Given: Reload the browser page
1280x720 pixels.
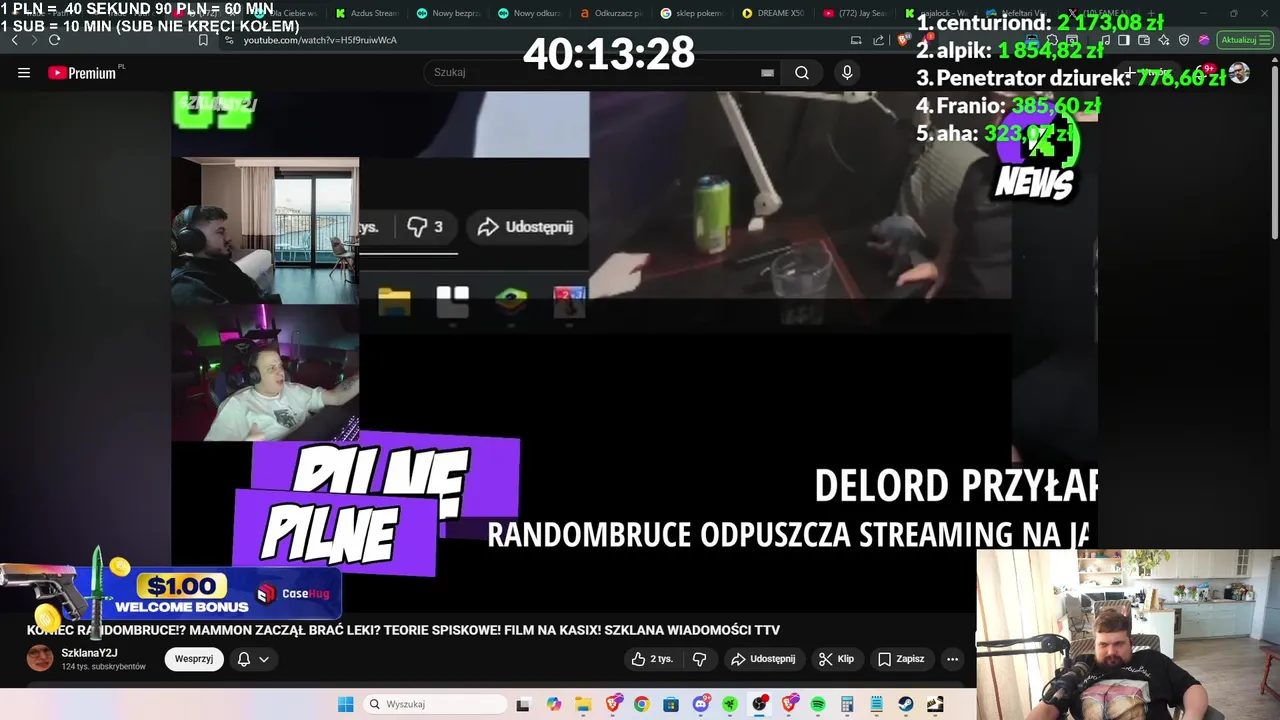Looking at the screenshot, I should tap(54, 40).
